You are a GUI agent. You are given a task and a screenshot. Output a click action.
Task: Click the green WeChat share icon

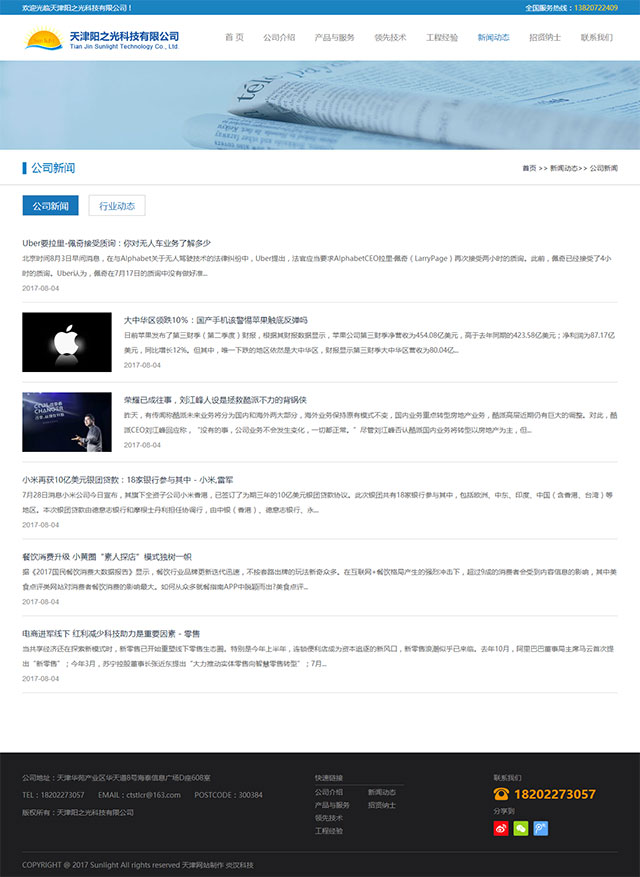click(x=520, y=828)
